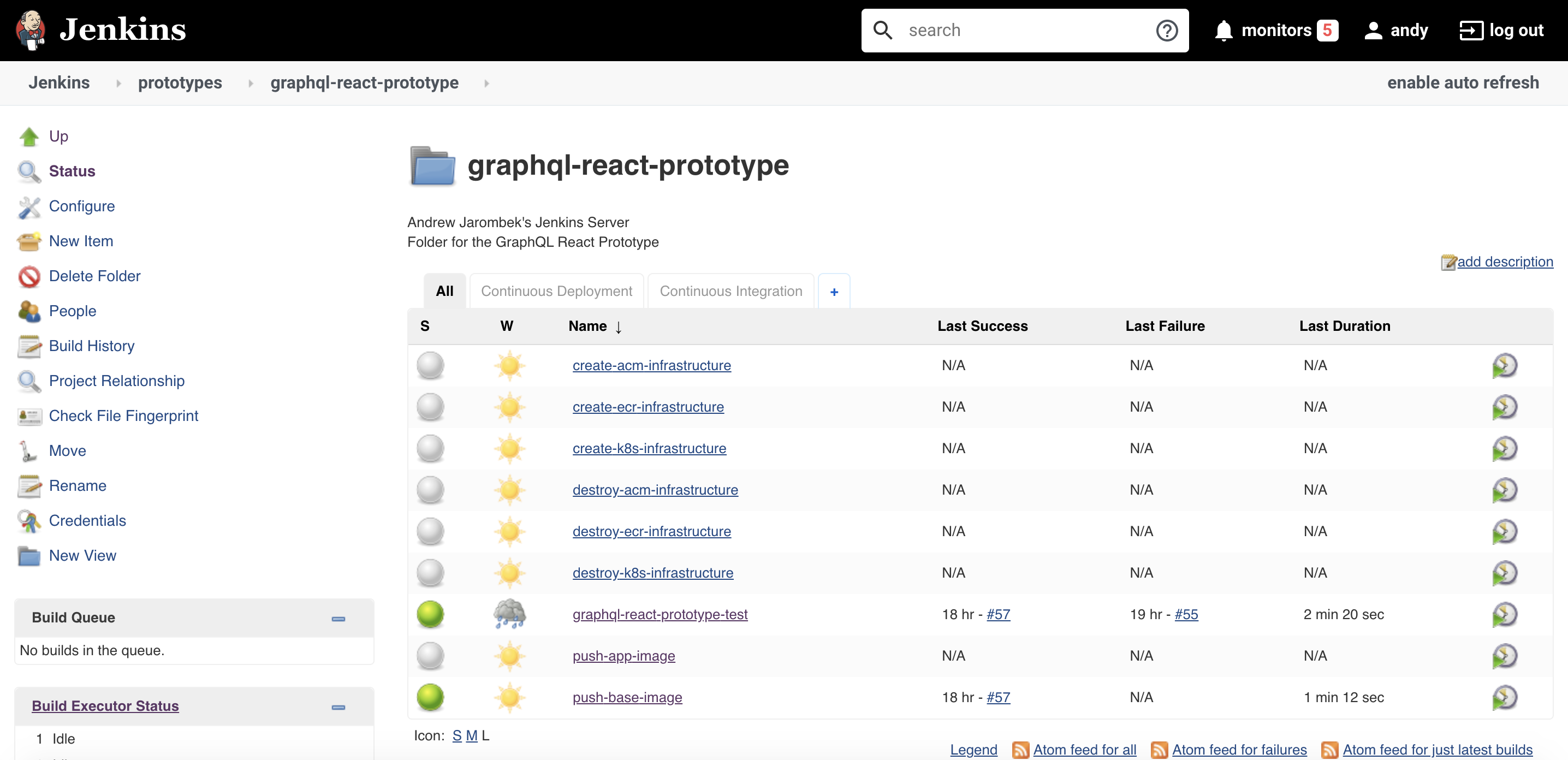Schedule a build for push-app-image

(x=1505, y=657)
